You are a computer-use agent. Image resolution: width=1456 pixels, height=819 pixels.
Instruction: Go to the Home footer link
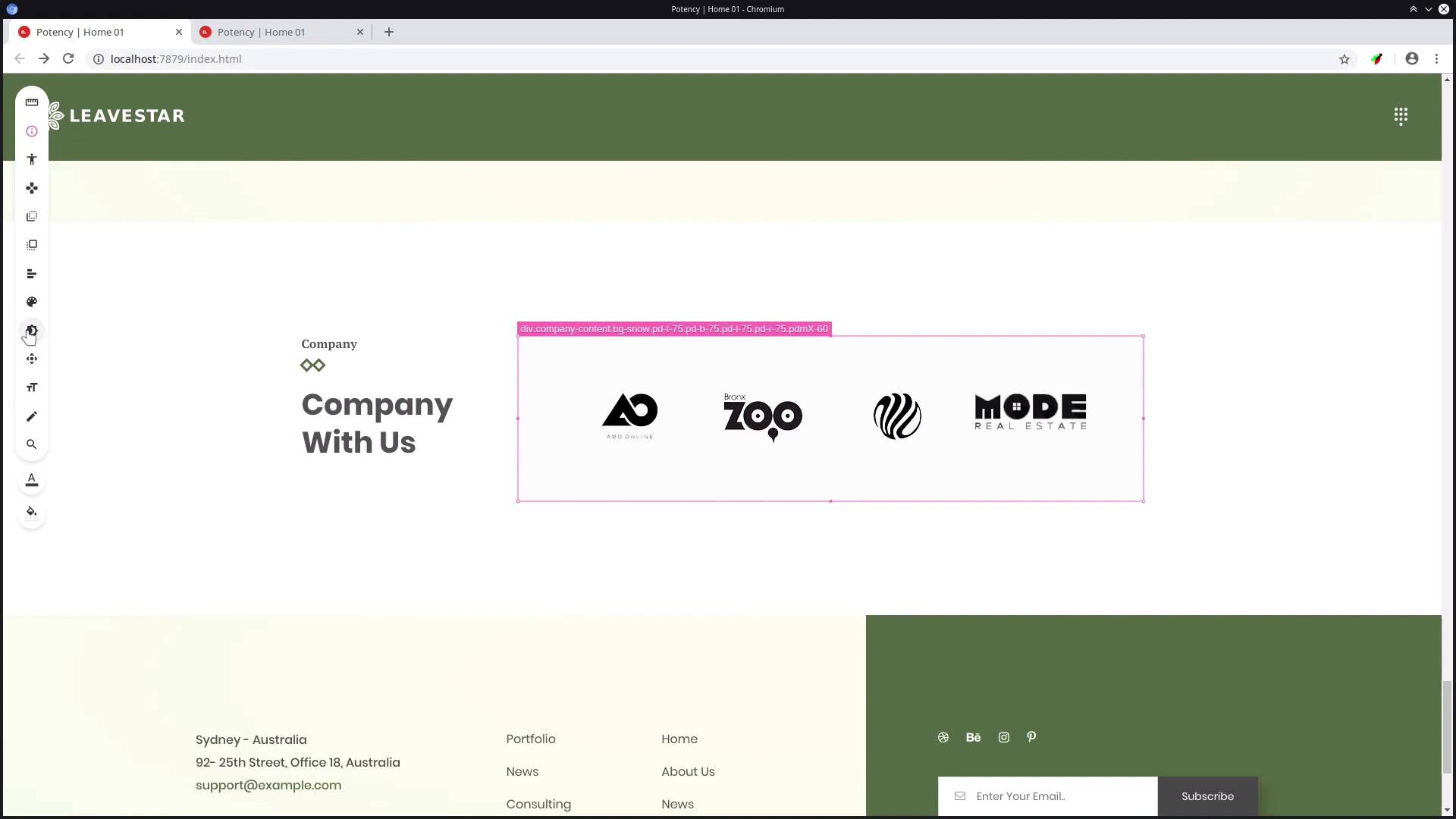(679, 739)
